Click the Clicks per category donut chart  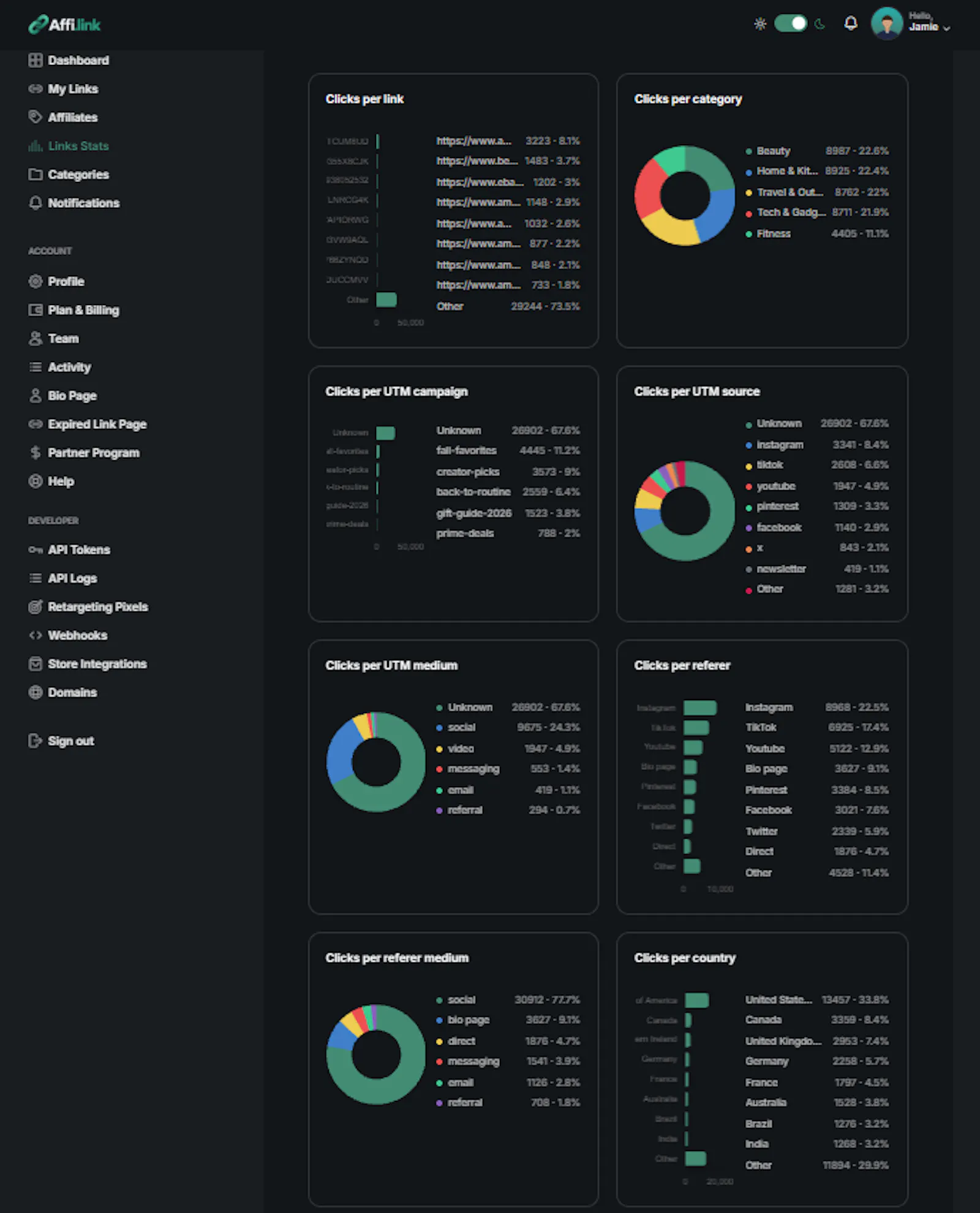[685, 195]
